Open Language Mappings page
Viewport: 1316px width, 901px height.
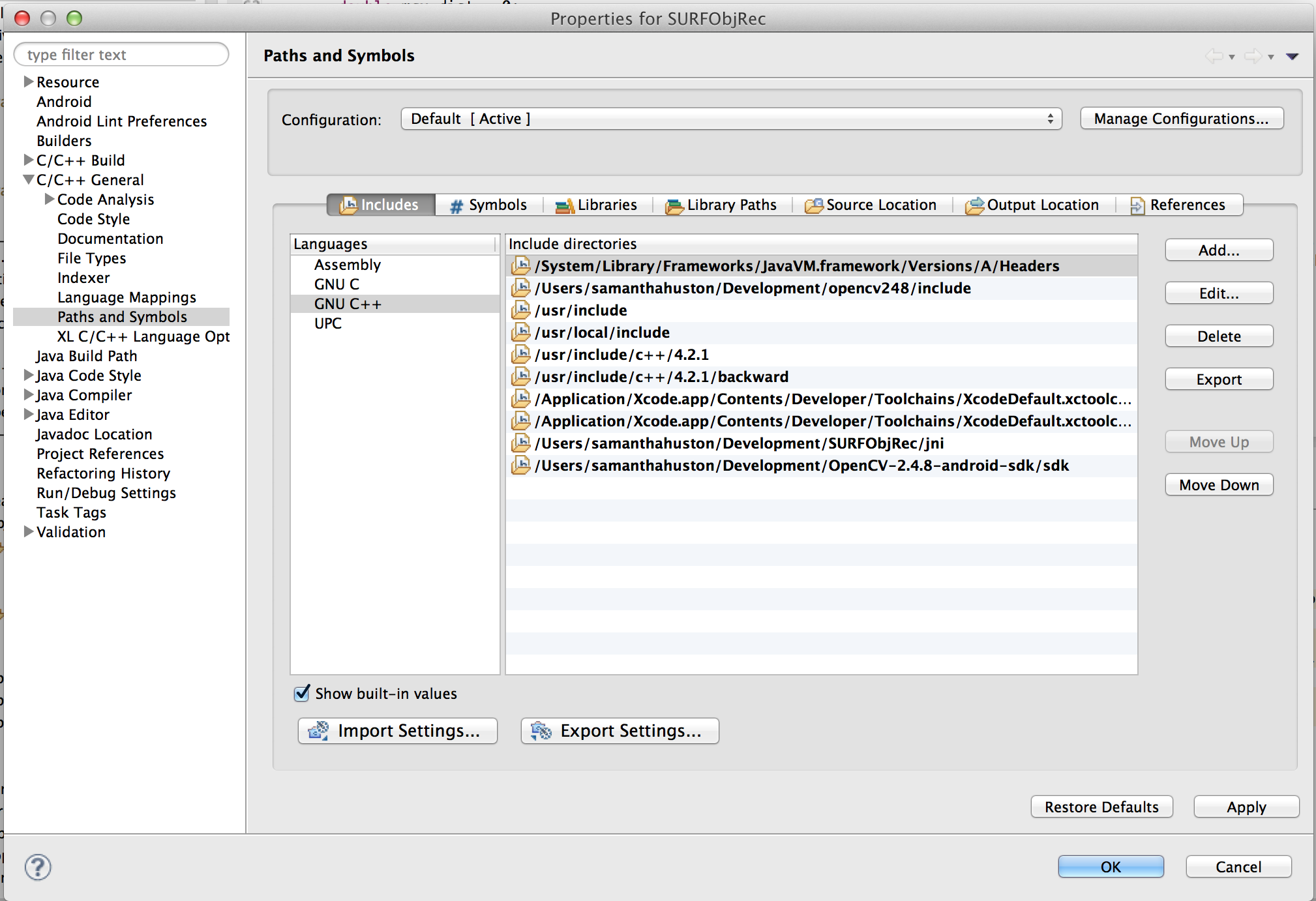[x=127, y=297]
